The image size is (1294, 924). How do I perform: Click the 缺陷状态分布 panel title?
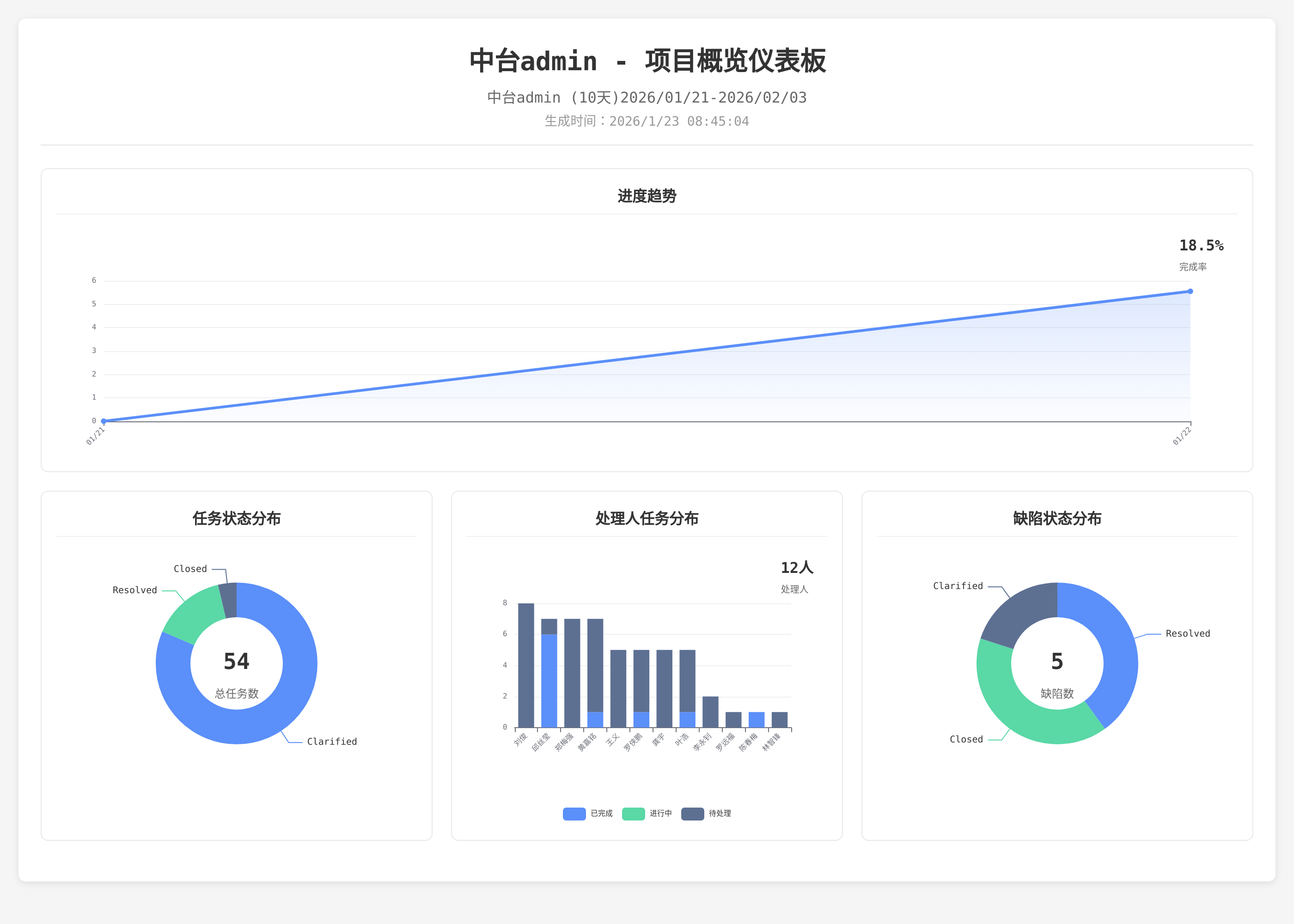1057,519
